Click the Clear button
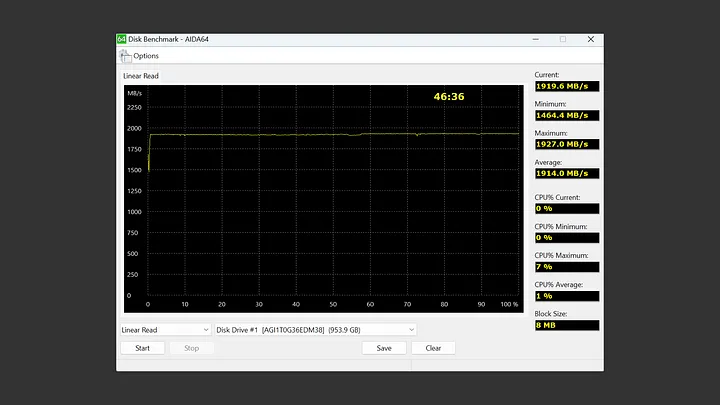720x405 pixels. pyautogui.click(x=433, y=348)
